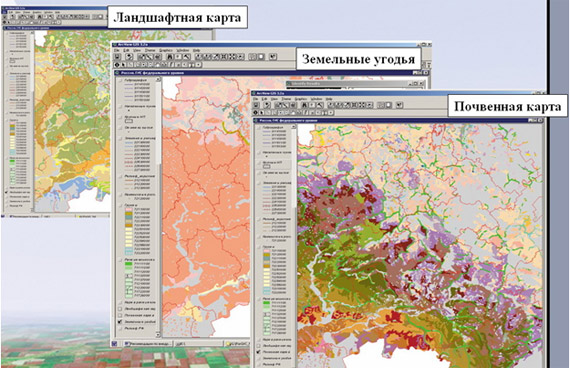Screen dimensions: 570x368
Task: Open Edit menu in Почвенная карта window
Action: (266, 99)
